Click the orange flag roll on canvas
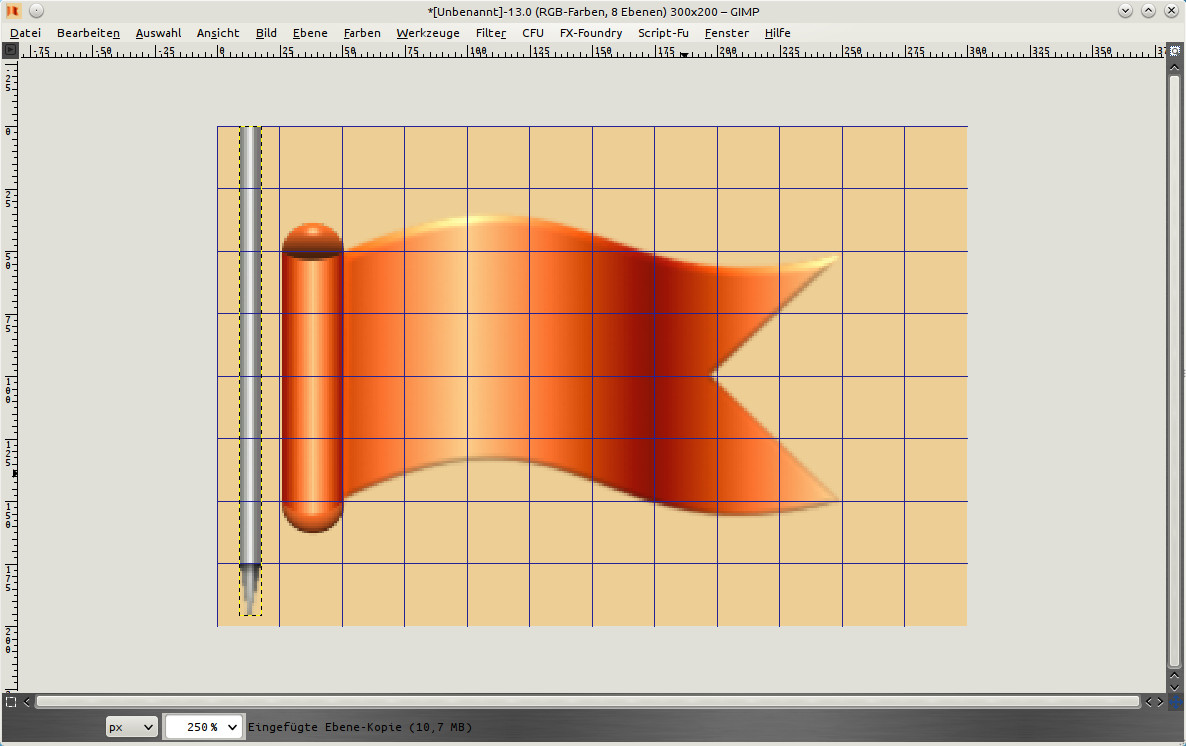This screenshot has width=1186, height=746. click(312, 378)
